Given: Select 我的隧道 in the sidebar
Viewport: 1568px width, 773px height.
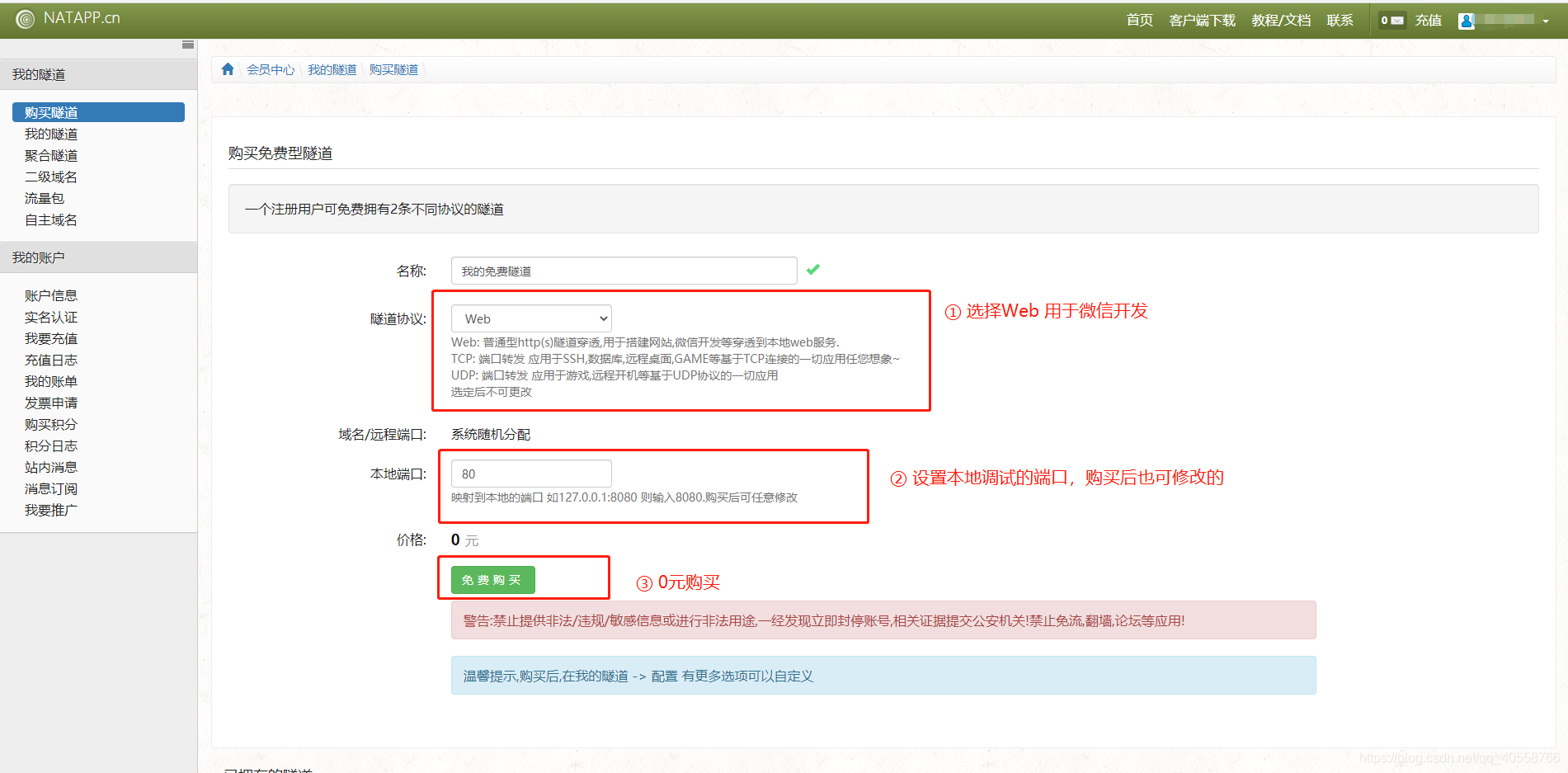Looking at the screenshot, I should point(51,134).
